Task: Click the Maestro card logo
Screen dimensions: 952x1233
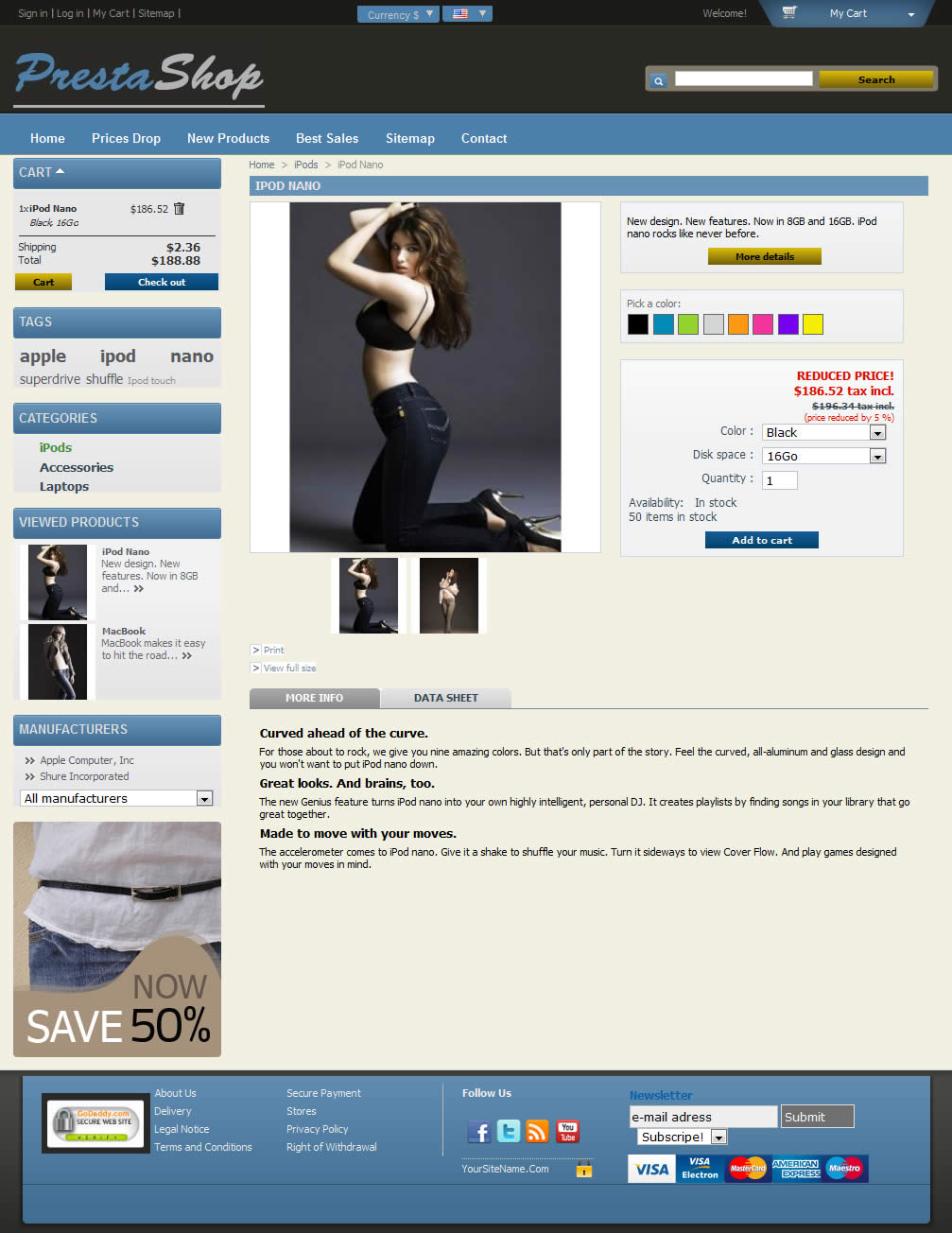Action: click(x=844, y=1169)
